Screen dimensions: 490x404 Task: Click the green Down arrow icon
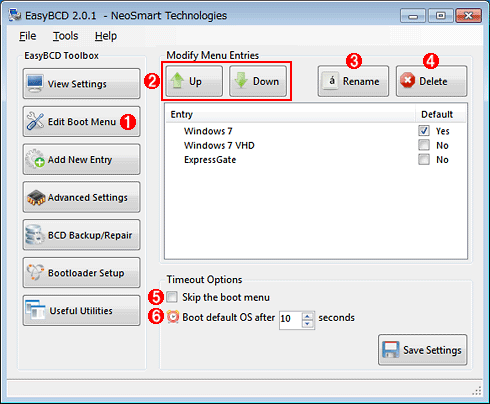[x=241, y=81]
